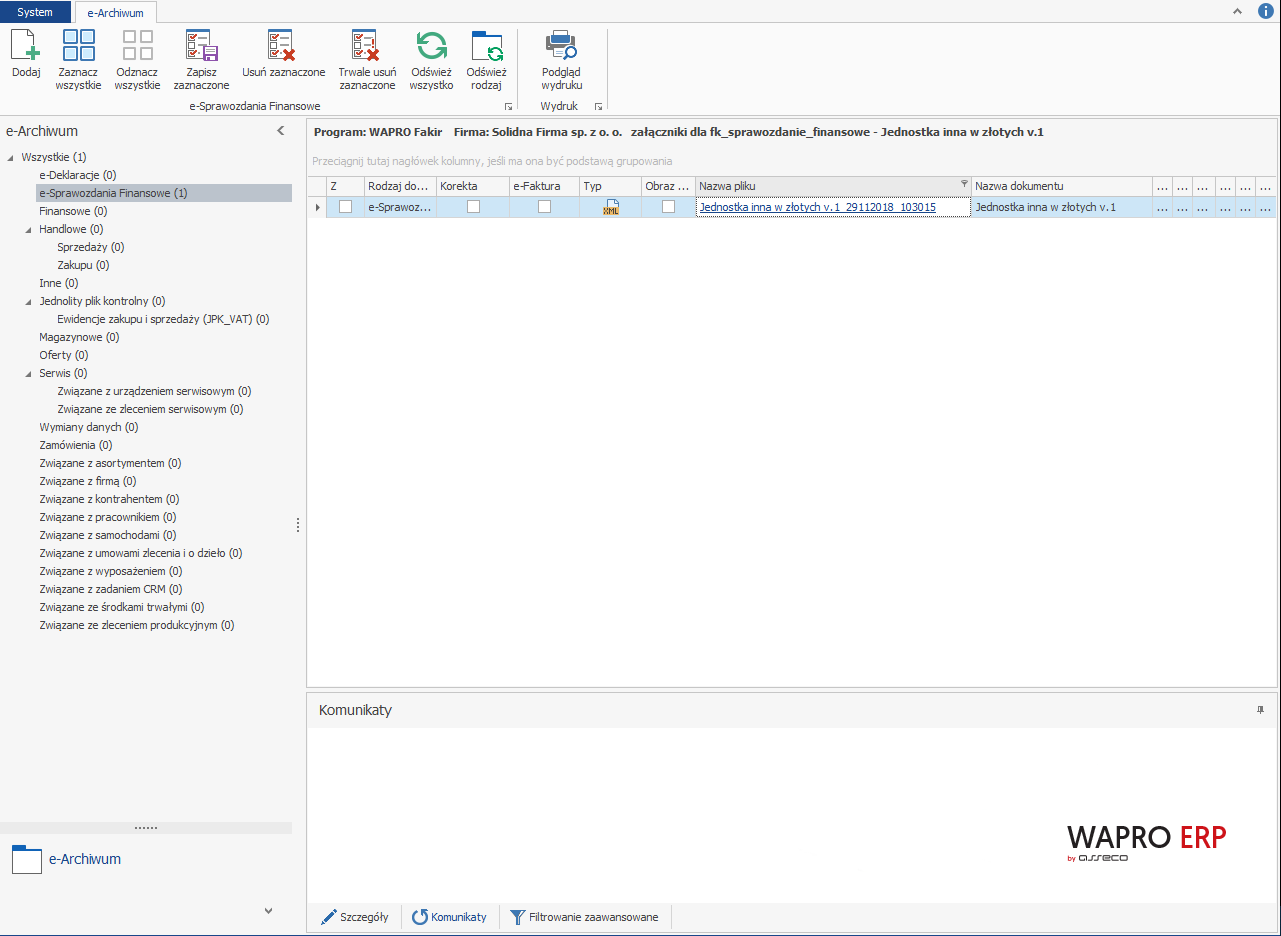Screen dimensions: 1281x936
Task: Click the filter icon in Nazwa pliku header
Action: (x=964, y=184)
